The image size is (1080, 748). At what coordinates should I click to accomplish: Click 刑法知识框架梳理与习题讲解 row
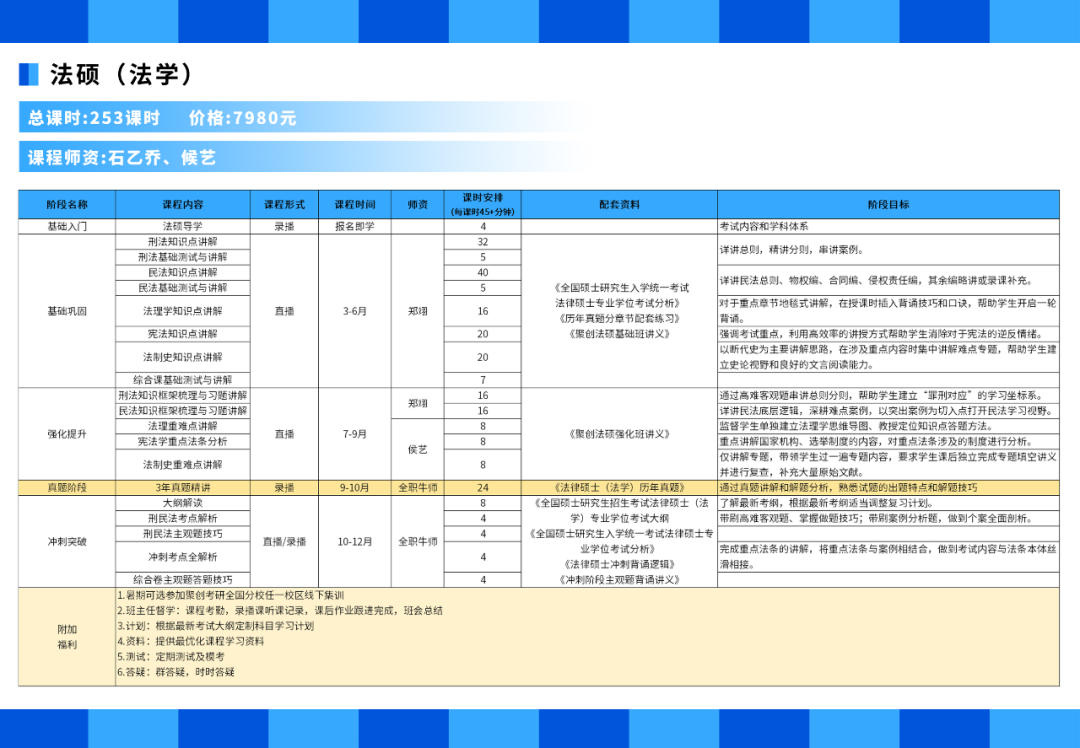tap(183, 395)
